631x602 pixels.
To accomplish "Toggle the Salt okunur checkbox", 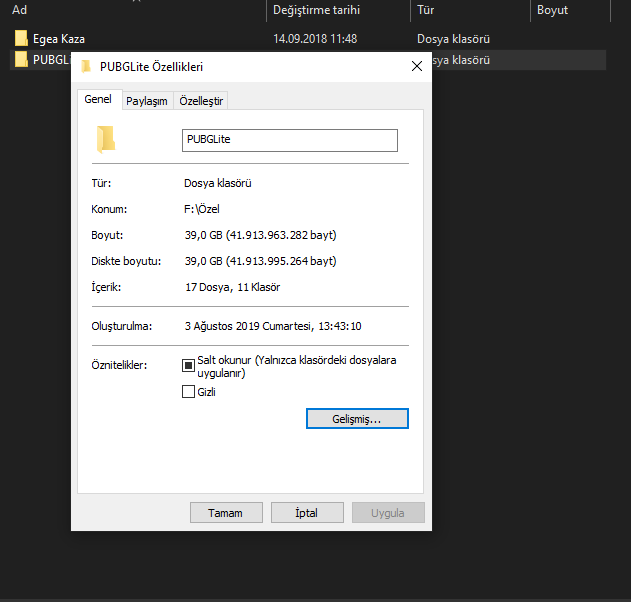I will tap(188, 365).
